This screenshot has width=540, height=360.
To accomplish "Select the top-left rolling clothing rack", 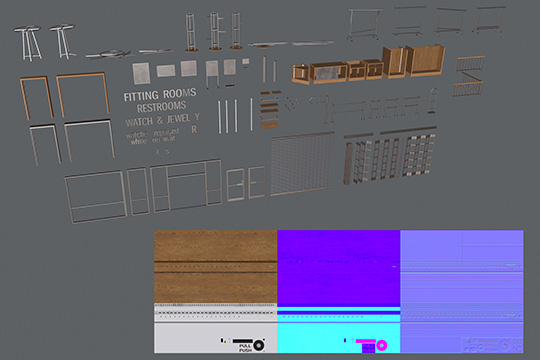I will pyautogui.click(x=365, y=23).
